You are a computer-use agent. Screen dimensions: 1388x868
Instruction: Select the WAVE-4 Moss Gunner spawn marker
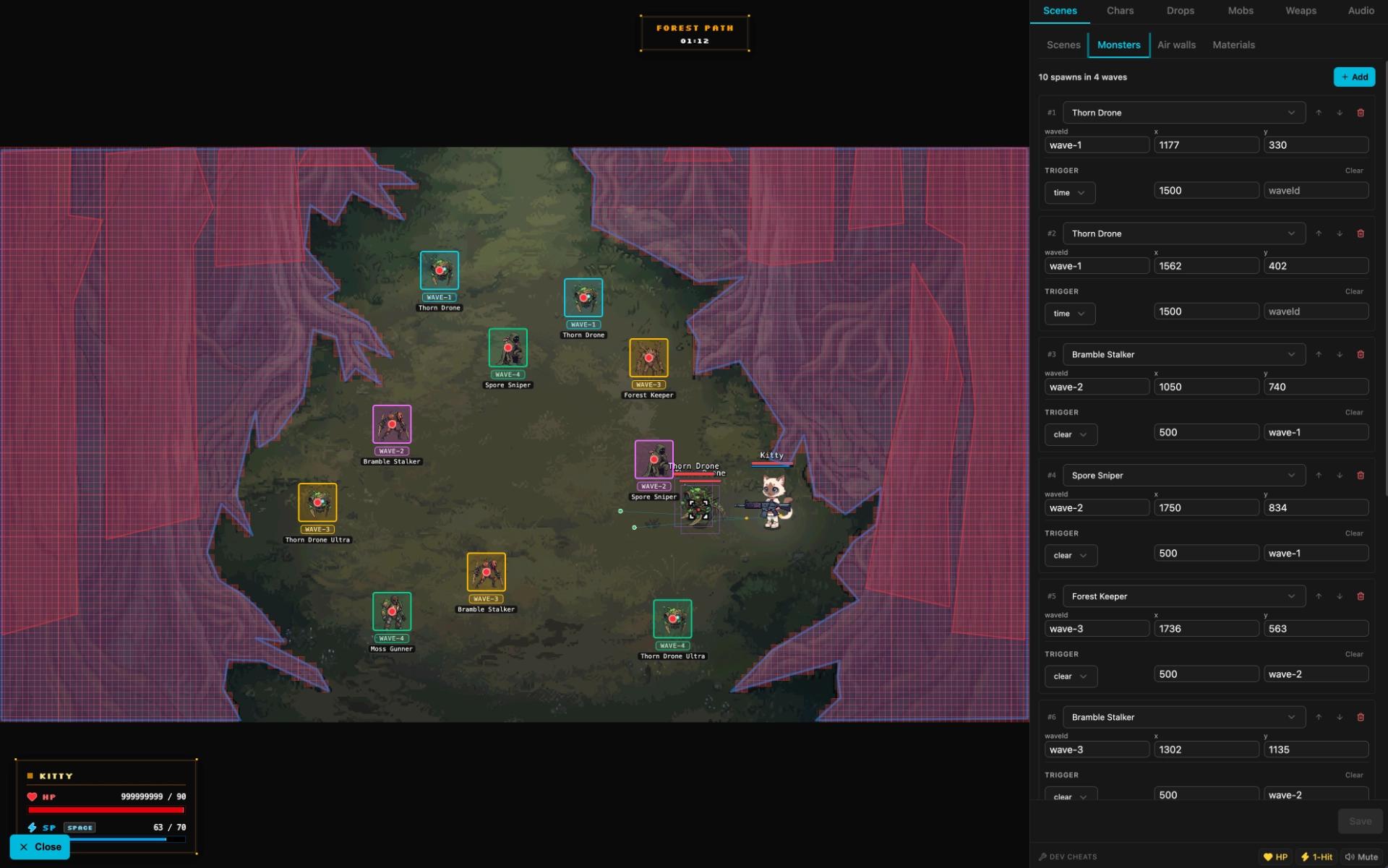[392, 611]
